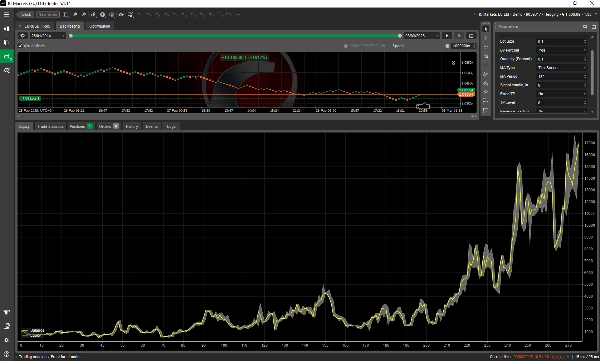Screen dimensions: 600x361
Task: Switch to the Backtesting tab
Action: pos(70,26)
